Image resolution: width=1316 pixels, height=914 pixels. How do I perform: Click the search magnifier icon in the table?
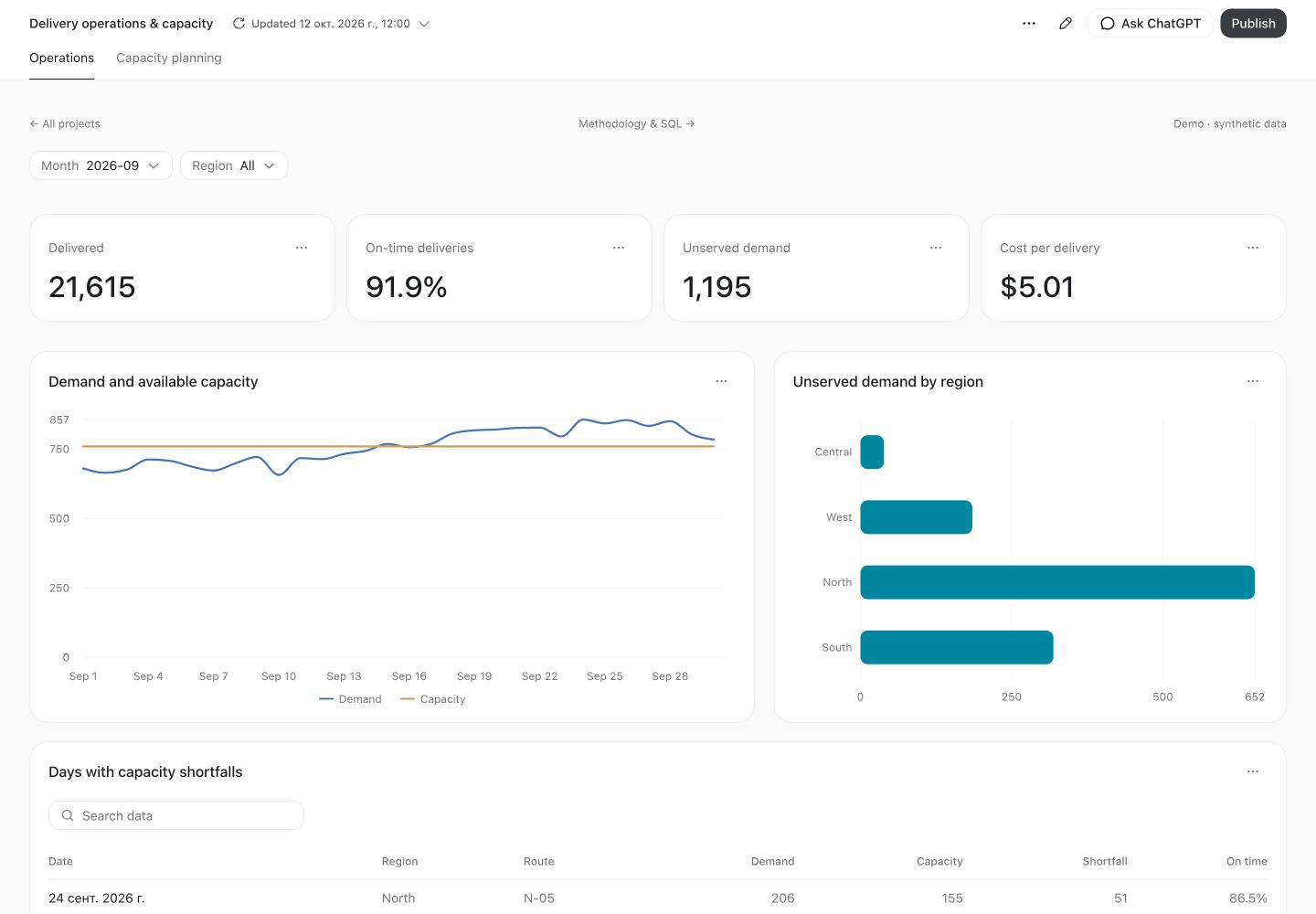[x=68, y=815]
